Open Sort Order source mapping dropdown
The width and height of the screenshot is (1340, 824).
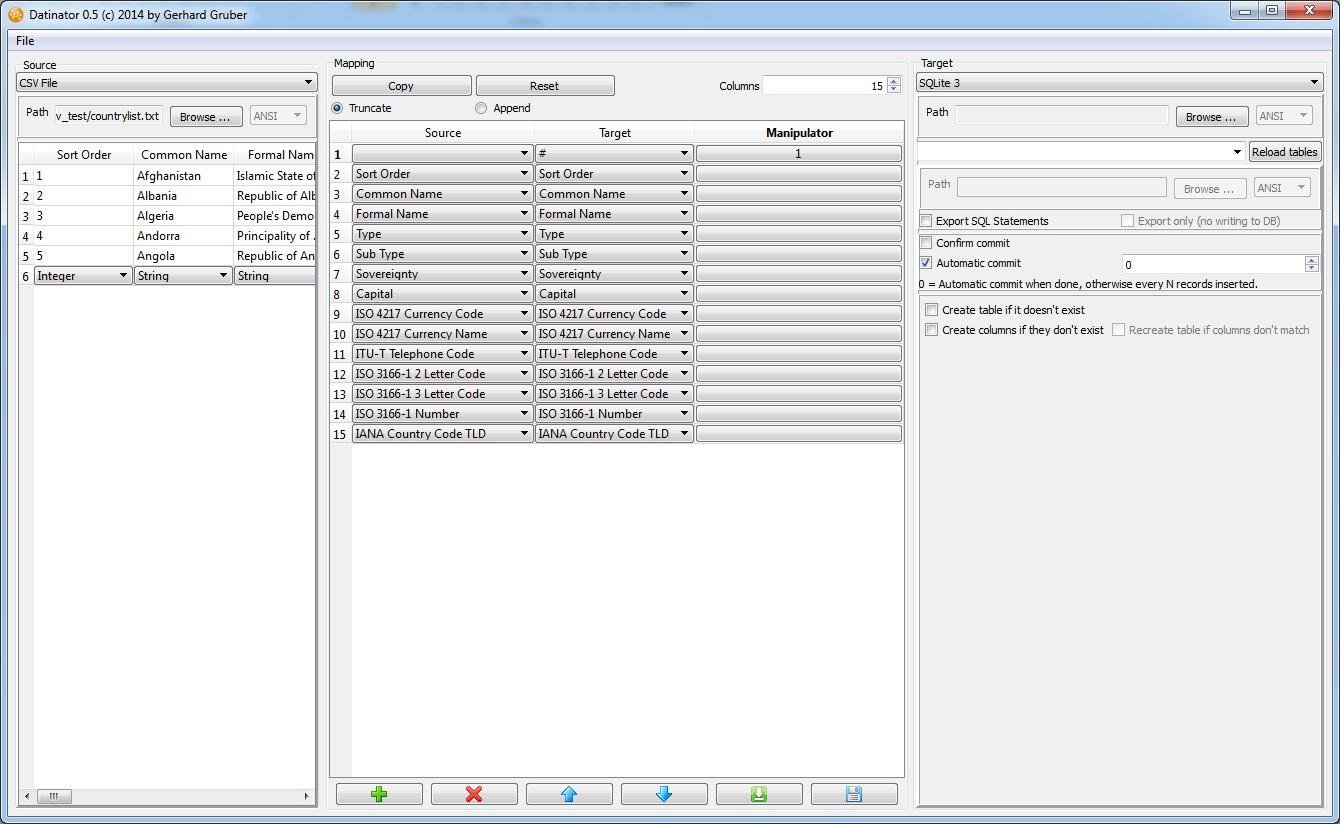pyautogui.click(x=442, y=174)
